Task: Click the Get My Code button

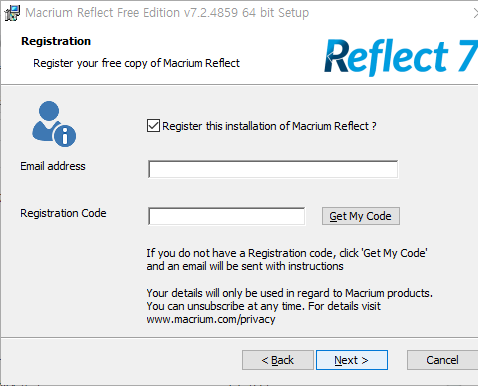Action: pos(361,216)
